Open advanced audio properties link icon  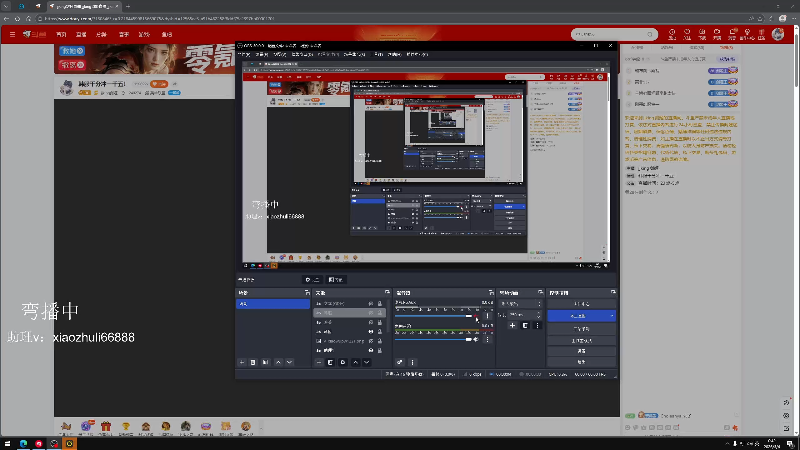pos(399,362)
